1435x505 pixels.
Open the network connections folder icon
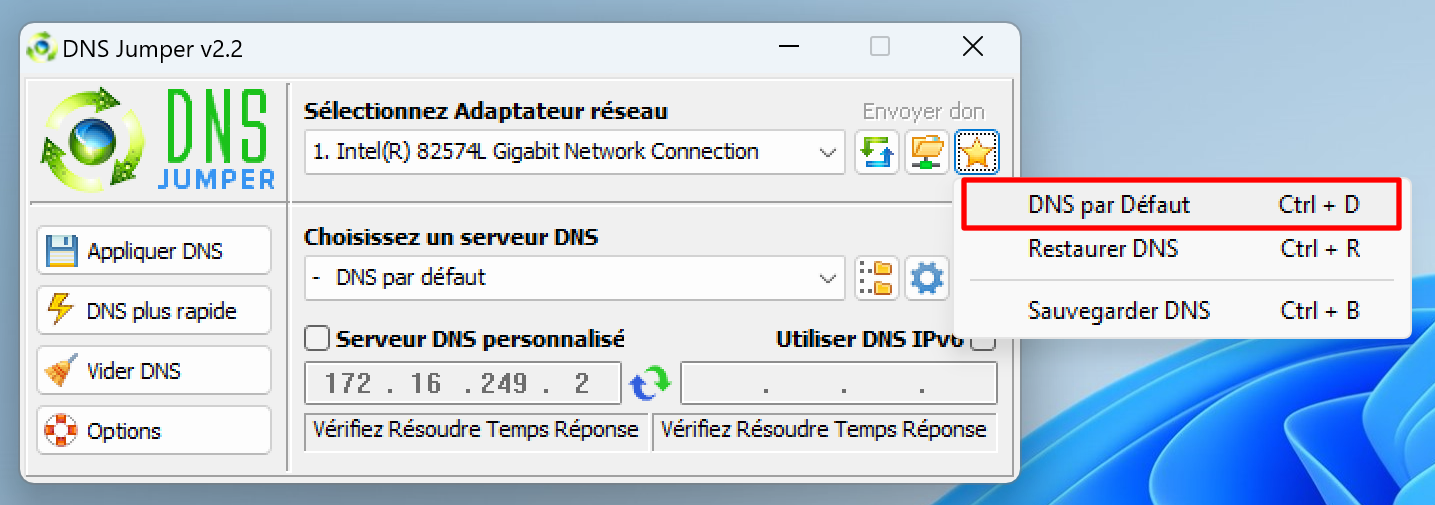[x=927, y=152]
